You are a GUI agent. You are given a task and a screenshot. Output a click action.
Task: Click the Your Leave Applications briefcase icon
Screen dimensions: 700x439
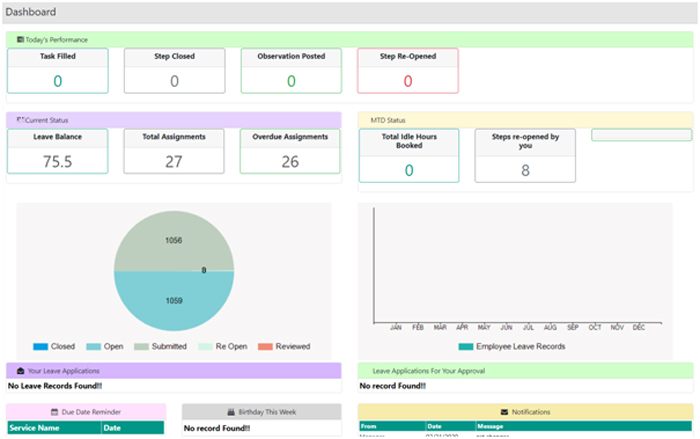tap(21, 371)
